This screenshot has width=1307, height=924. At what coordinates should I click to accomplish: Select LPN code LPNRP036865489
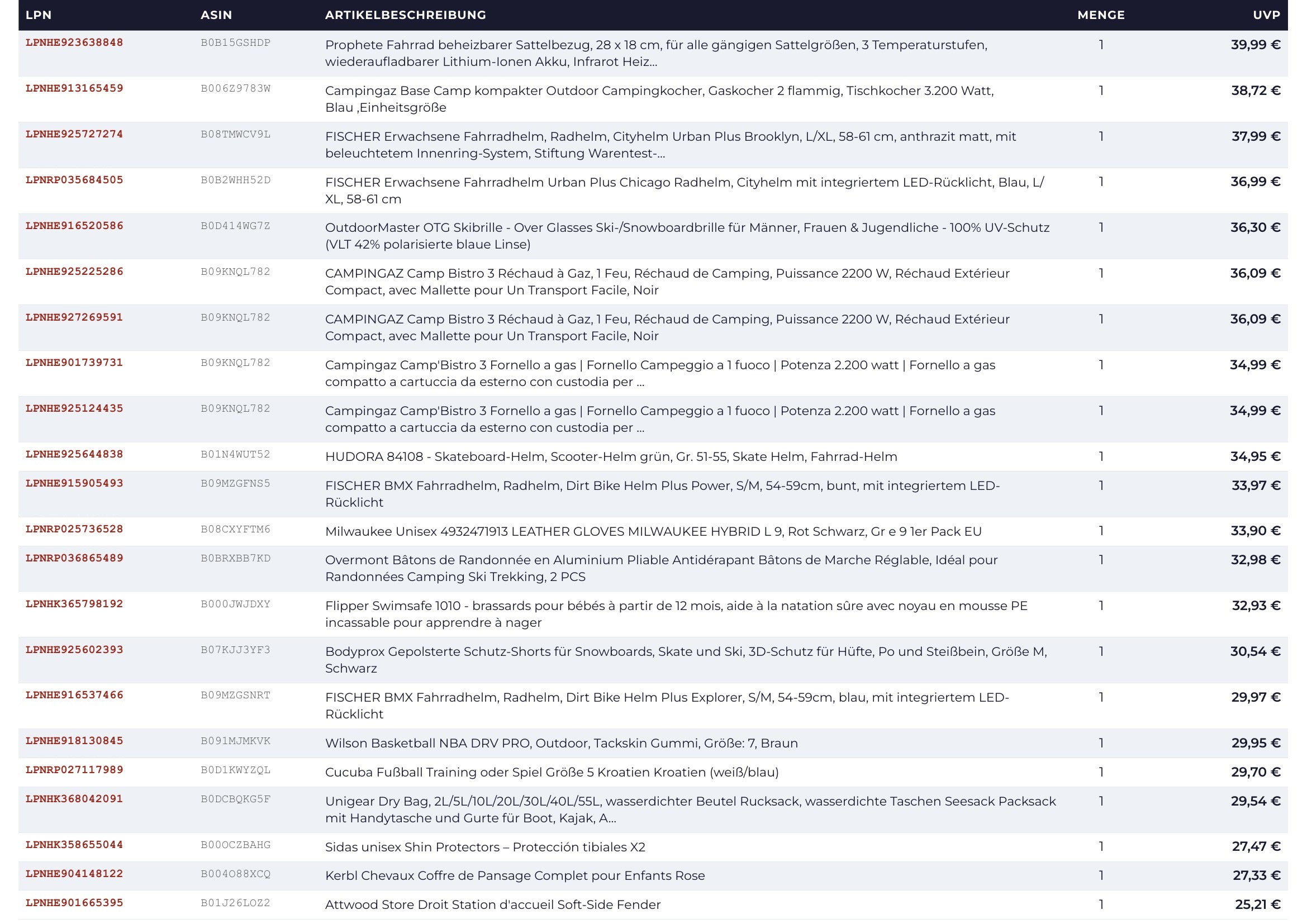click(74, 558)
